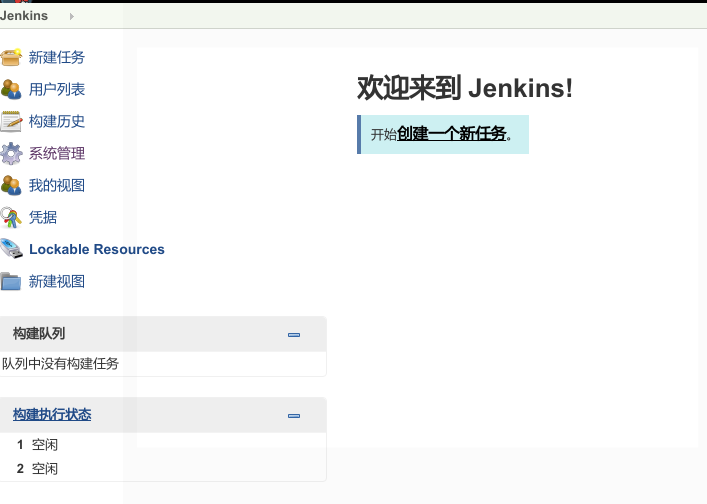Open the 用户列表 link
The width and height of the screenshot is (707, 504).
point(57,89)
